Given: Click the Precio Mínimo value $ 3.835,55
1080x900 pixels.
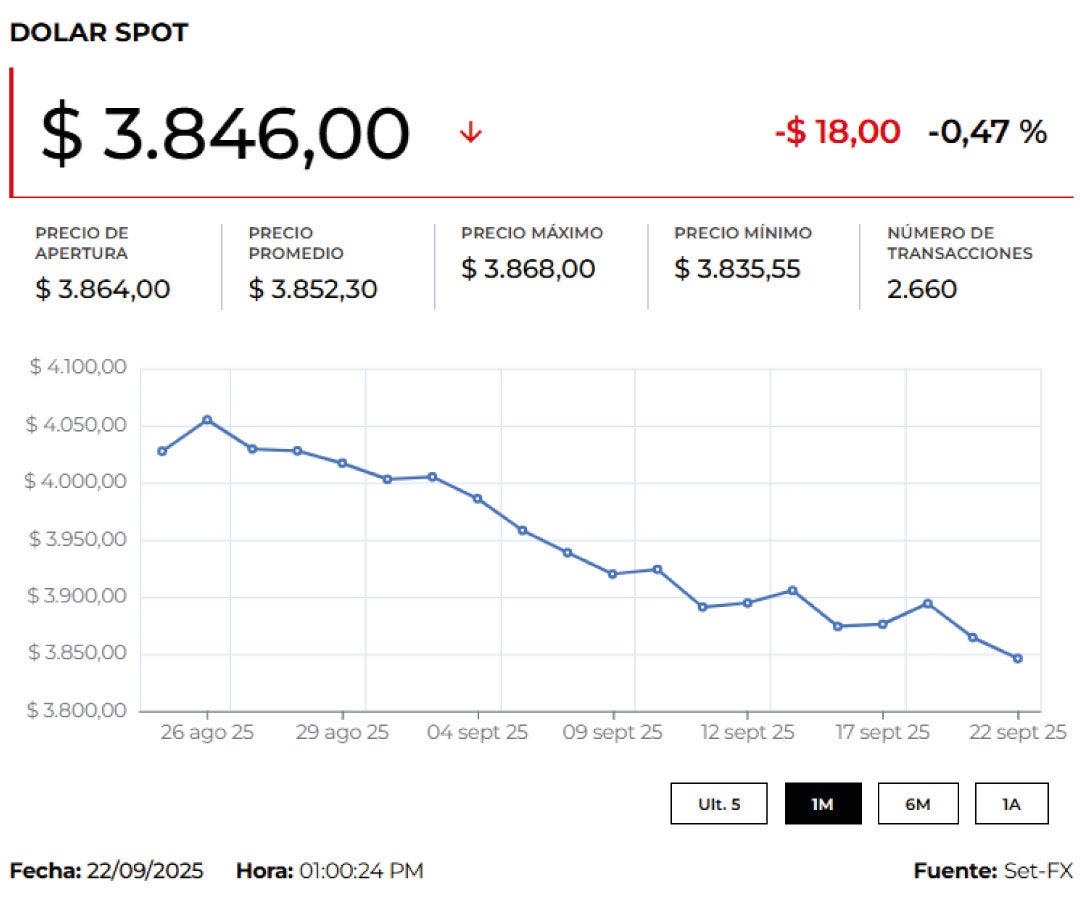Looking at the screenshot, I should (737, 269).
